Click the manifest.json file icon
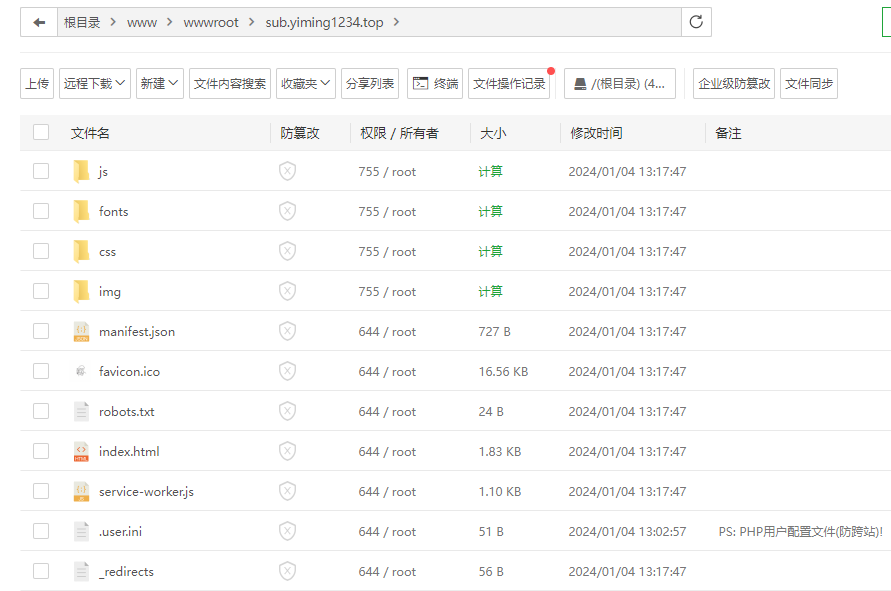This screenshot has height=591, width=891. click(81, 332)
